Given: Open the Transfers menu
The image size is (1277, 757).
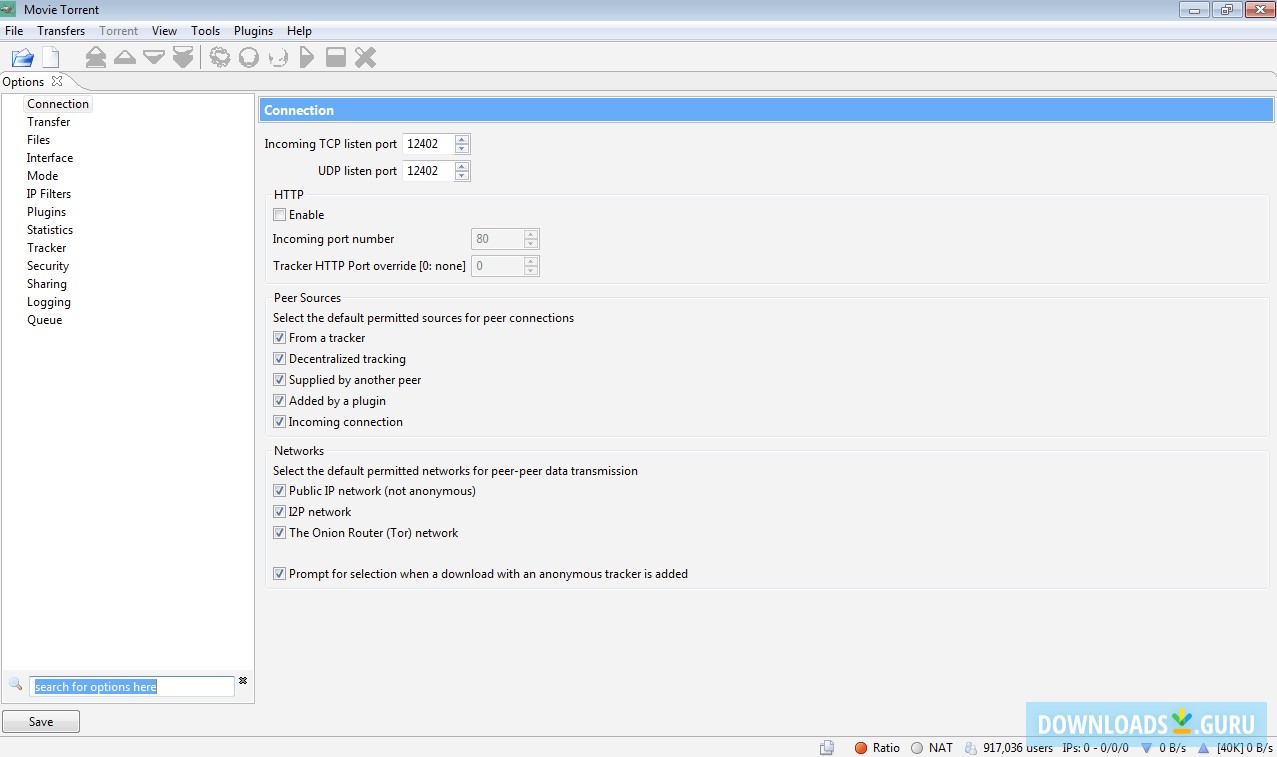Looking at the screenshot, I should pos(61,31).
